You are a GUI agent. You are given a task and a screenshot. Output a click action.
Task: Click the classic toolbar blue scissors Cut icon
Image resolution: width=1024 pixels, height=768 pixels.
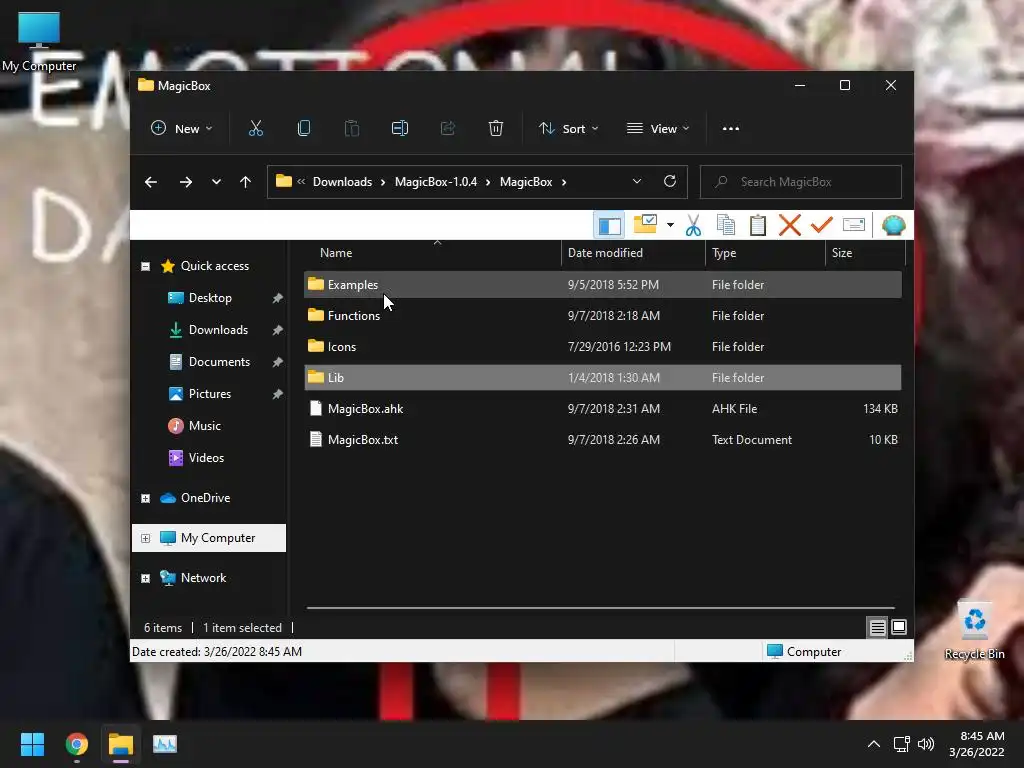point(693,225)
